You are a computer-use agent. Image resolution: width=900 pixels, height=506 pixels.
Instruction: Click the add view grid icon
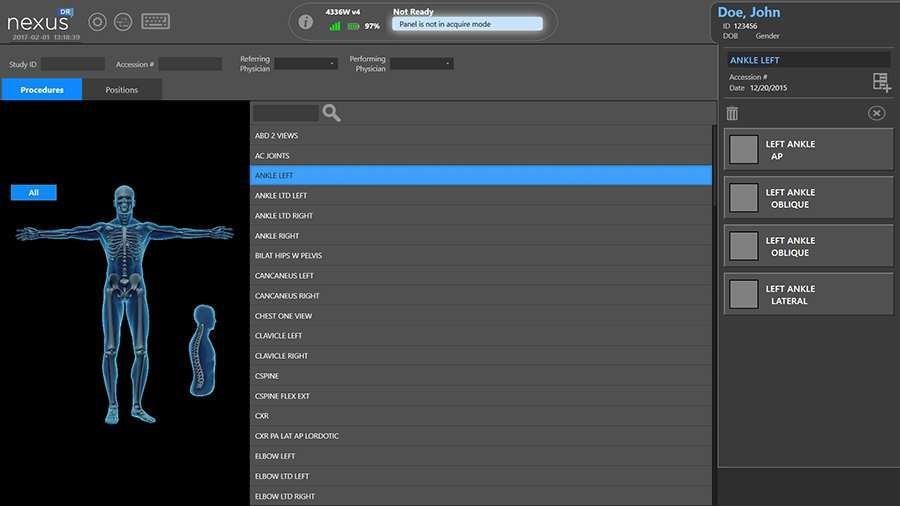tap(881, 82)
